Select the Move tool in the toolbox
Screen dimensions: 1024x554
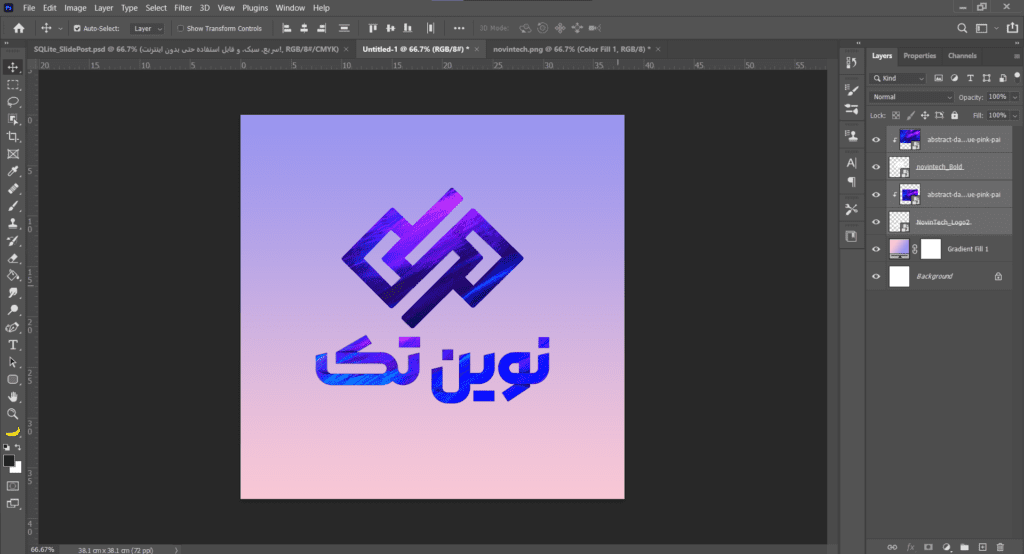coord(12,67)
